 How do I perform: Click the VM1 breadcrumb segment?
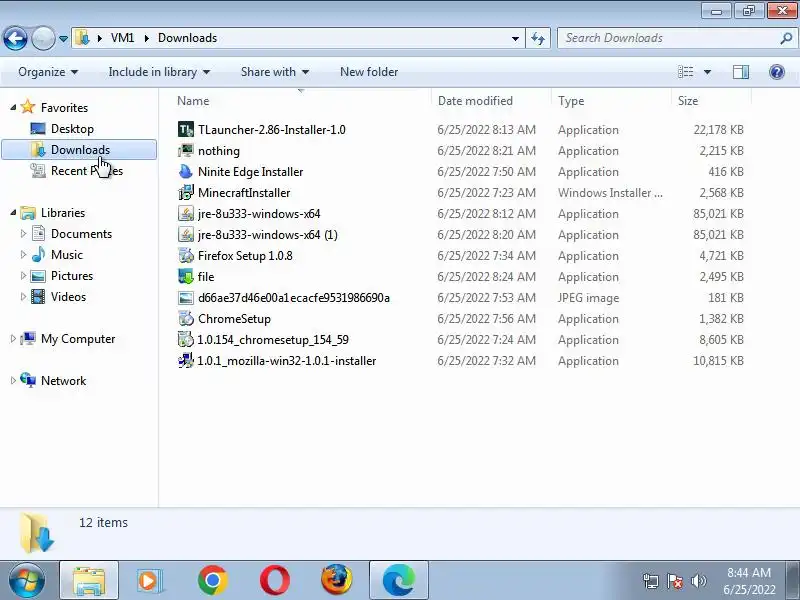point(122,38)
